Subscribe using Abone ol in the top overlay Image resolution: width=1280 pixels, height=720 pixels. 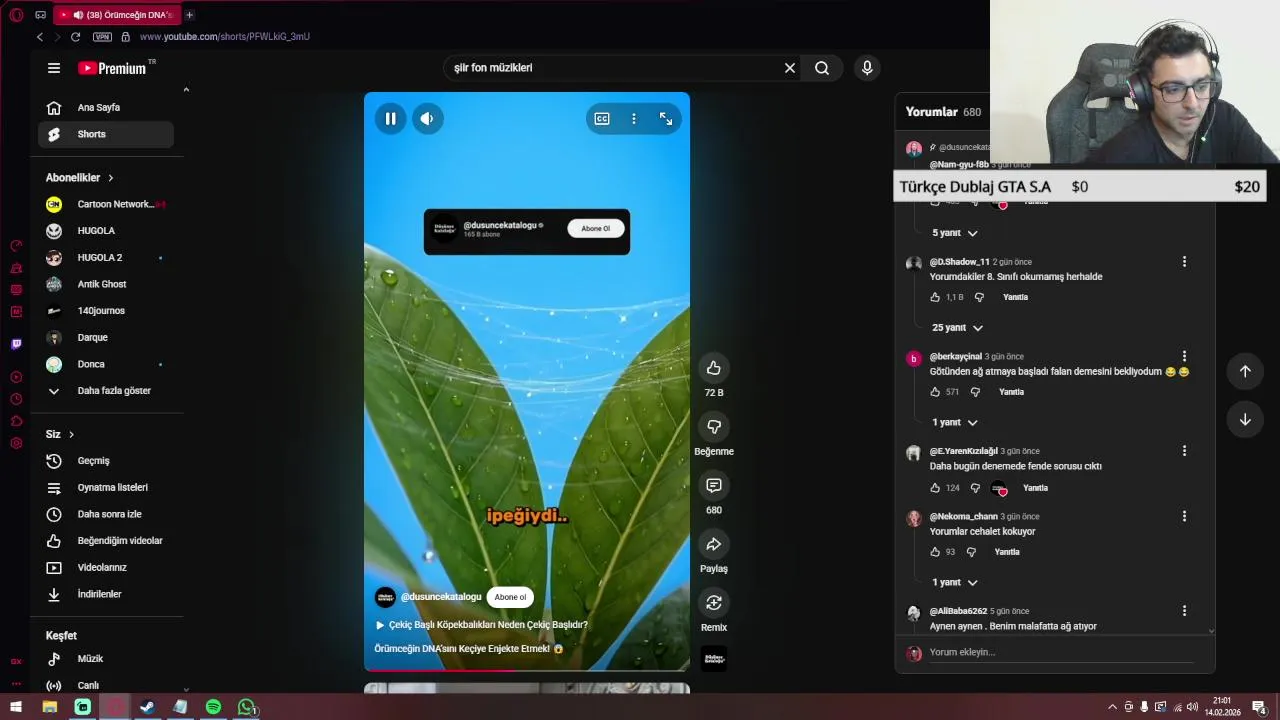[595, 229]
